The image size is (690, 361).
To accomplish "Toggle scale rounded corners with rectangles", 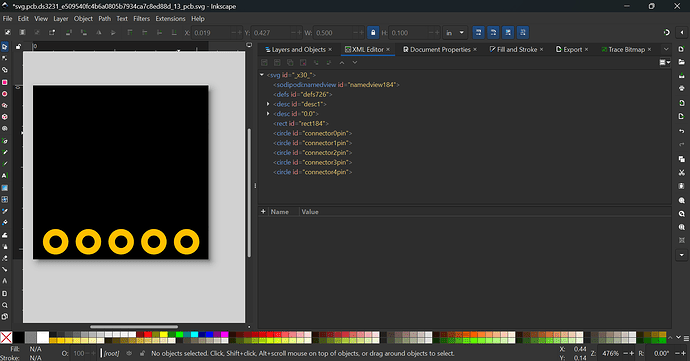I will point(493,33).
